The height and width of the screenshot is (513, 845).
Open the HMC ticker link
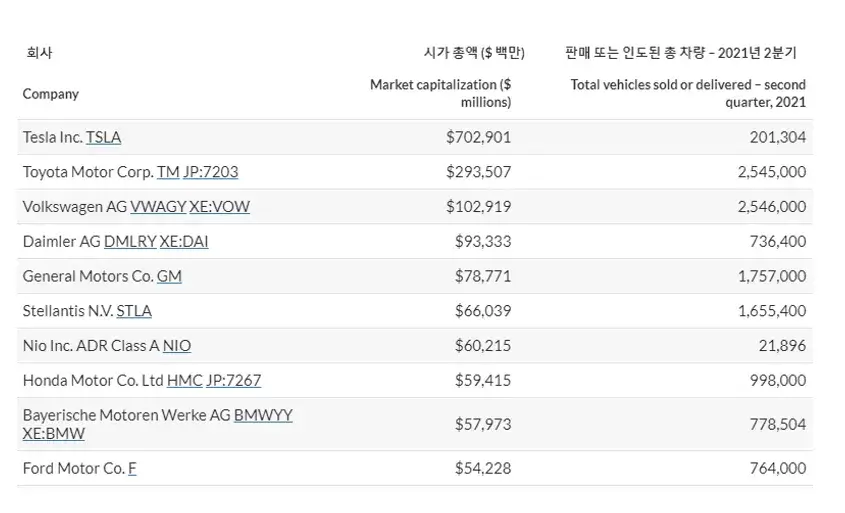tap(185, 380)
